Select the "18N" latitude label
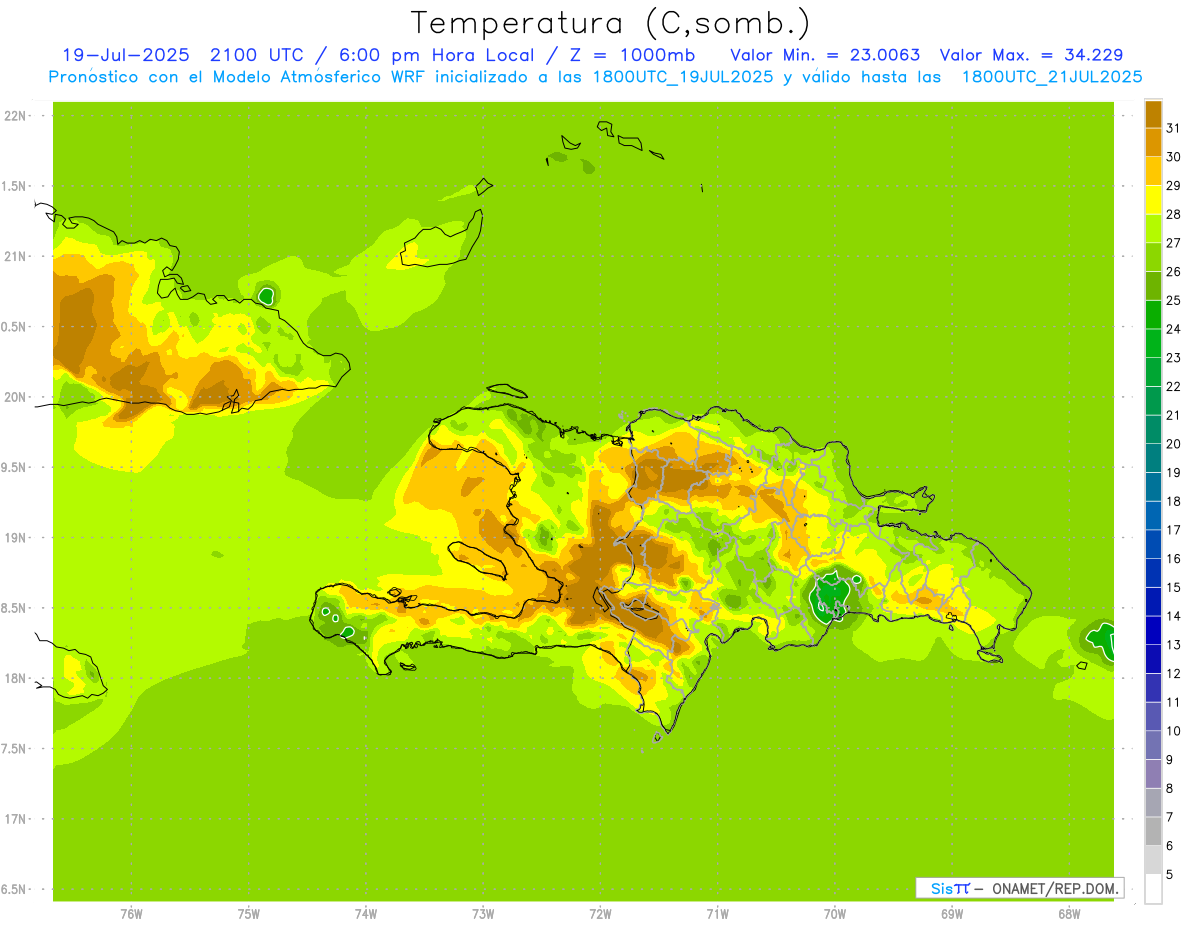Image resolution: width=1200 pixels, height=927 pixels. coord(16,678)
